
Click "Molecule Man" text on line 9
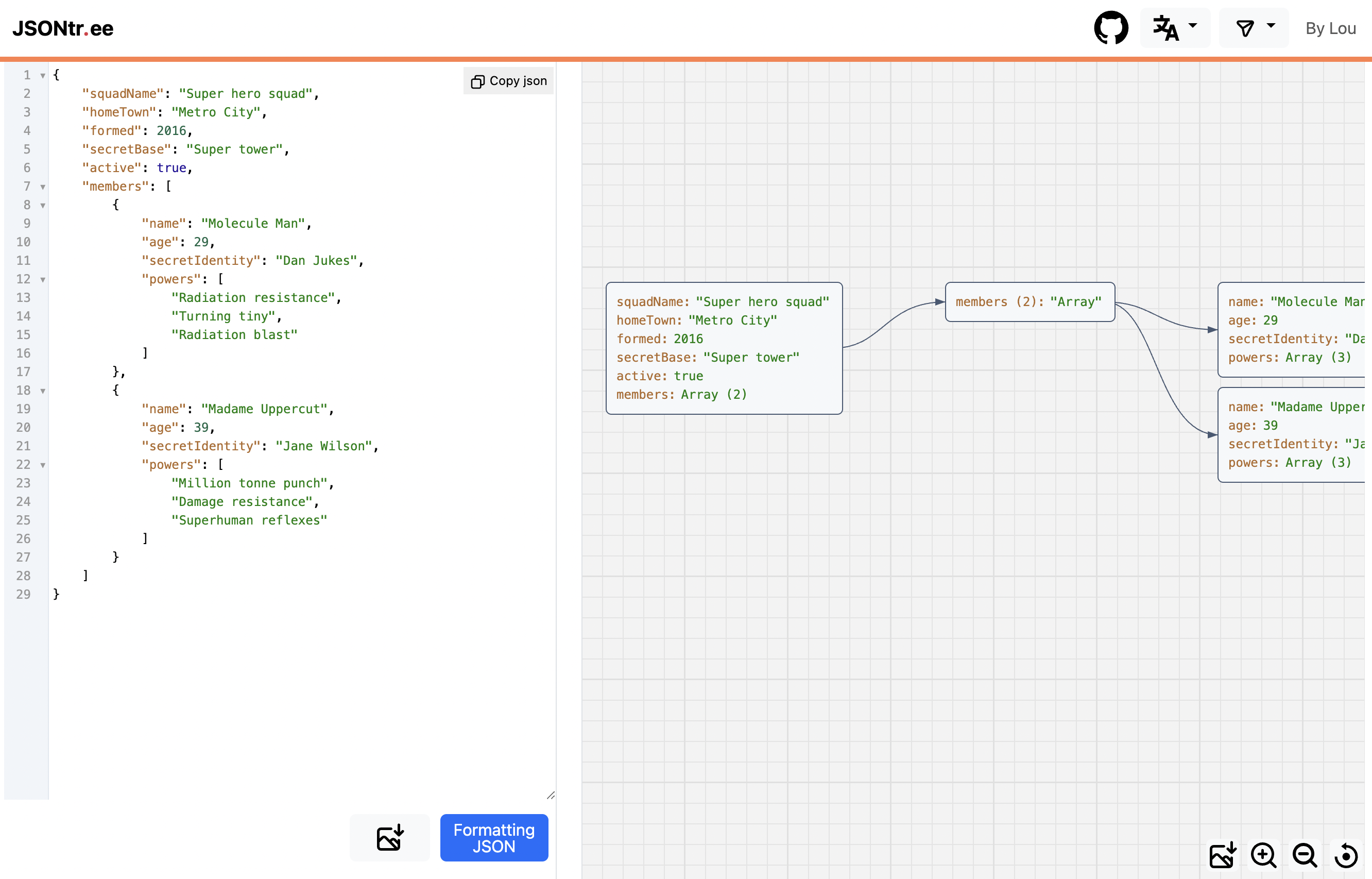[253, 224]
